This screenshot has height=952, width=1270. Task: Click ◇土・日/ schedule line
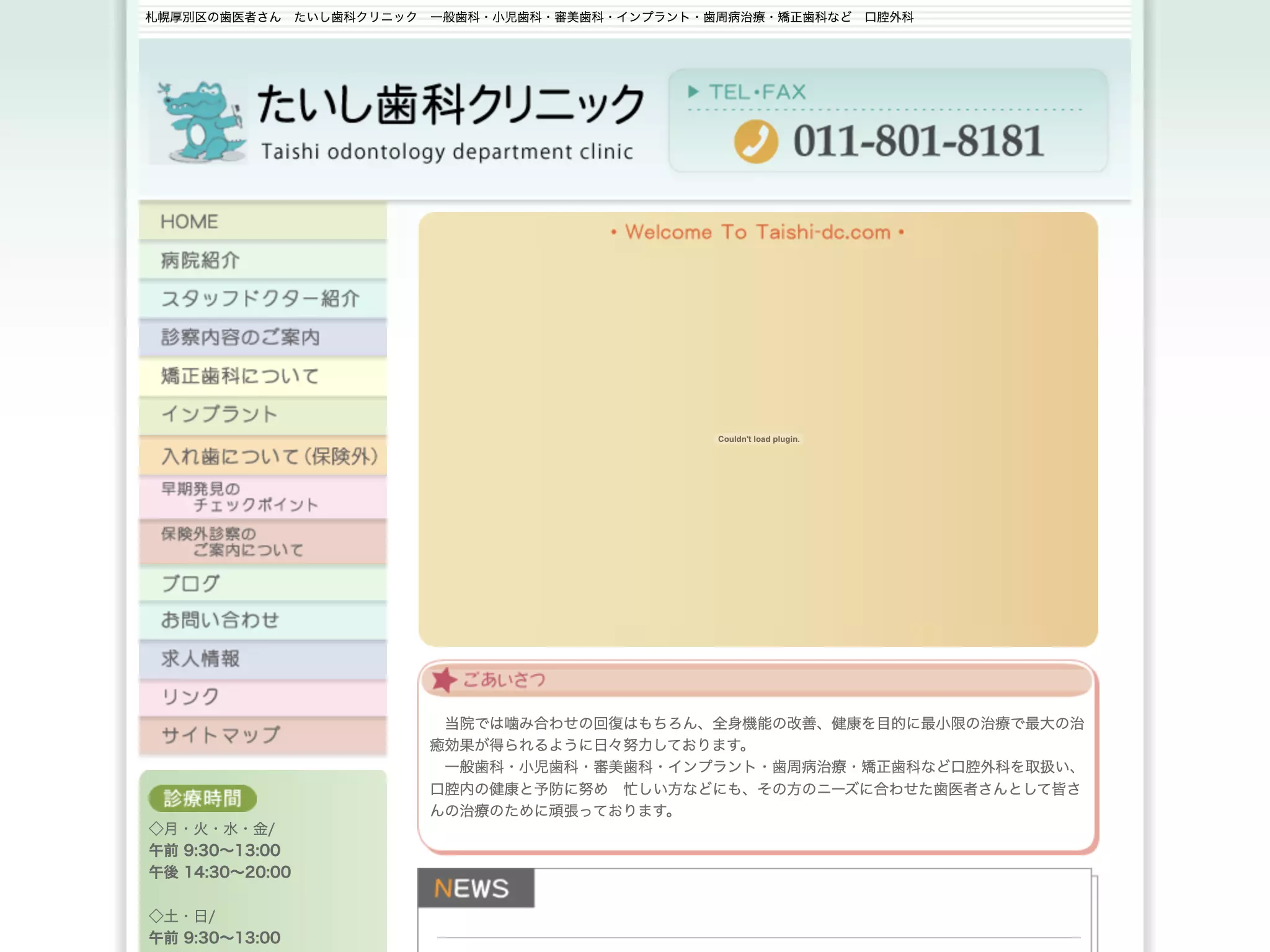coord(182,916)
